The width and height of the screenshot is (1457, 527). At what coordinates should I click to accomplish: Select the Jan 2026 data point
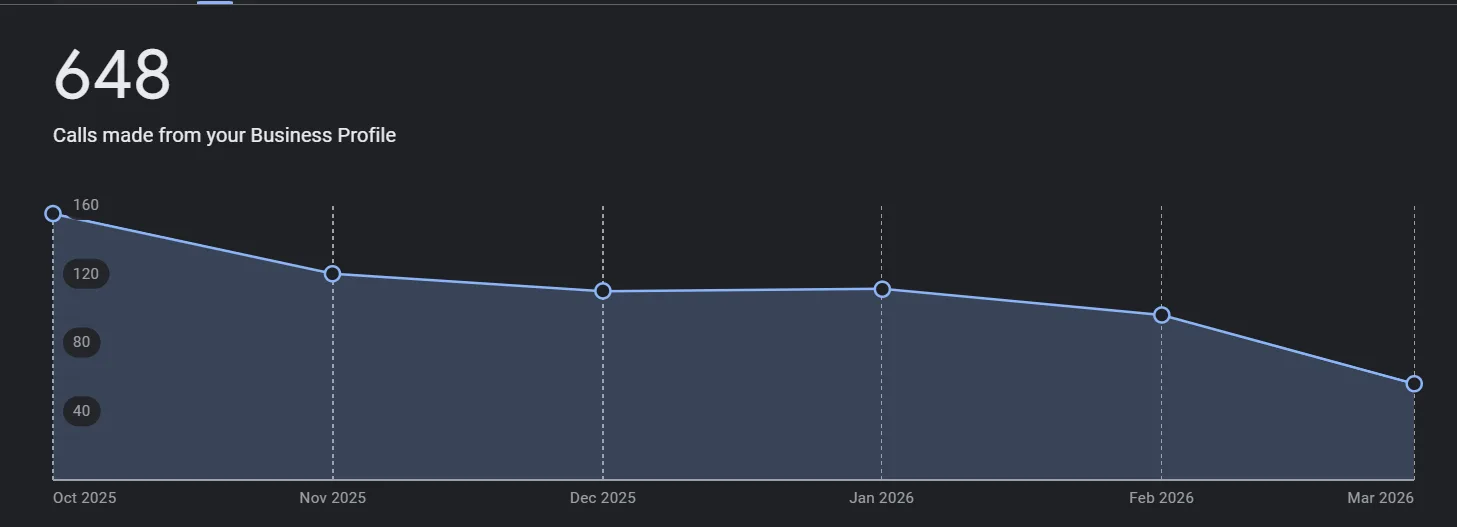click(x=882, y=289)
